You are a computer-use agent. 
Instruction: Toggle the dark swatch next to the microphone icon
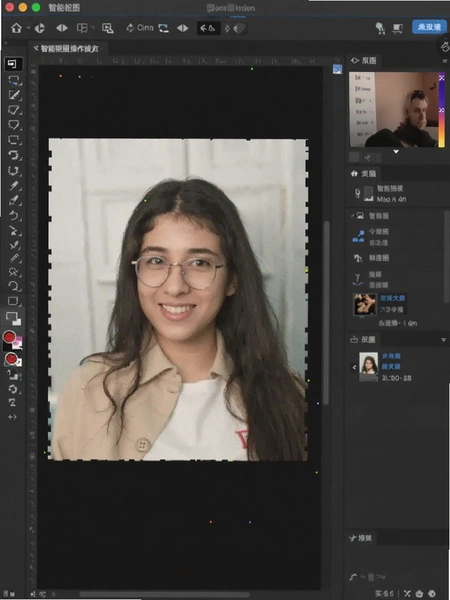(368, 194)
